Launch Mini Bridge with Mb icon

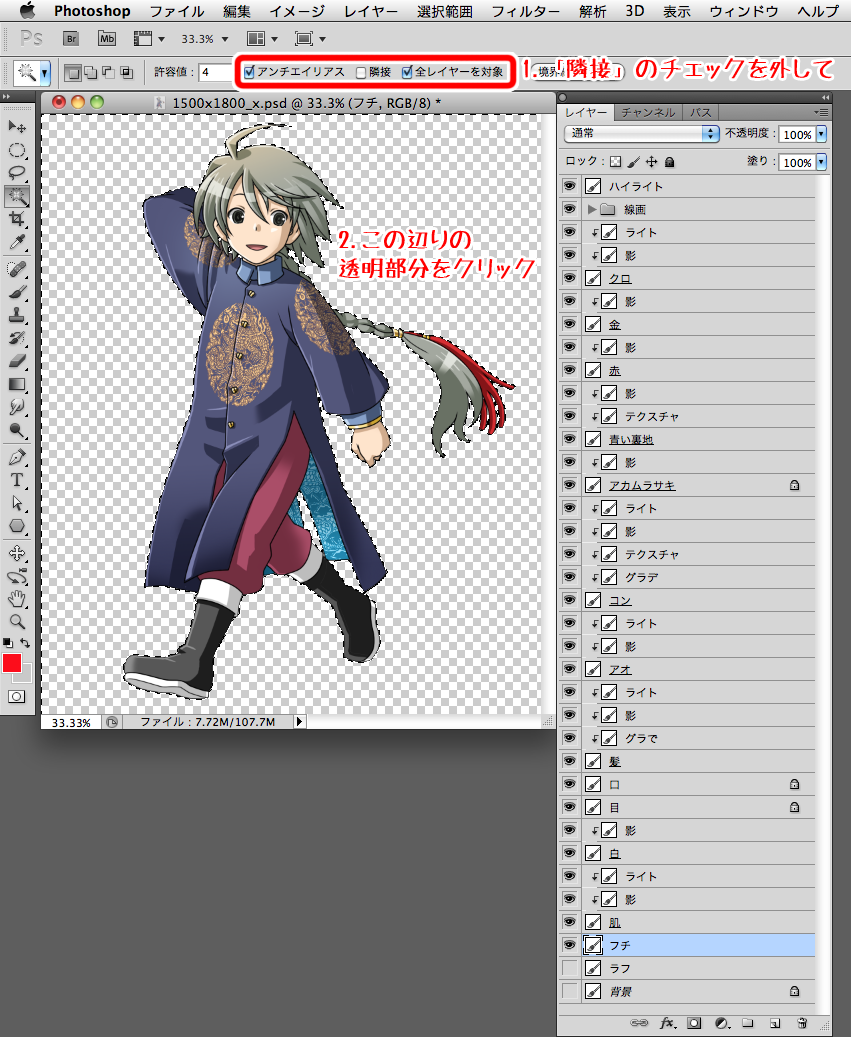pos(106,39)
